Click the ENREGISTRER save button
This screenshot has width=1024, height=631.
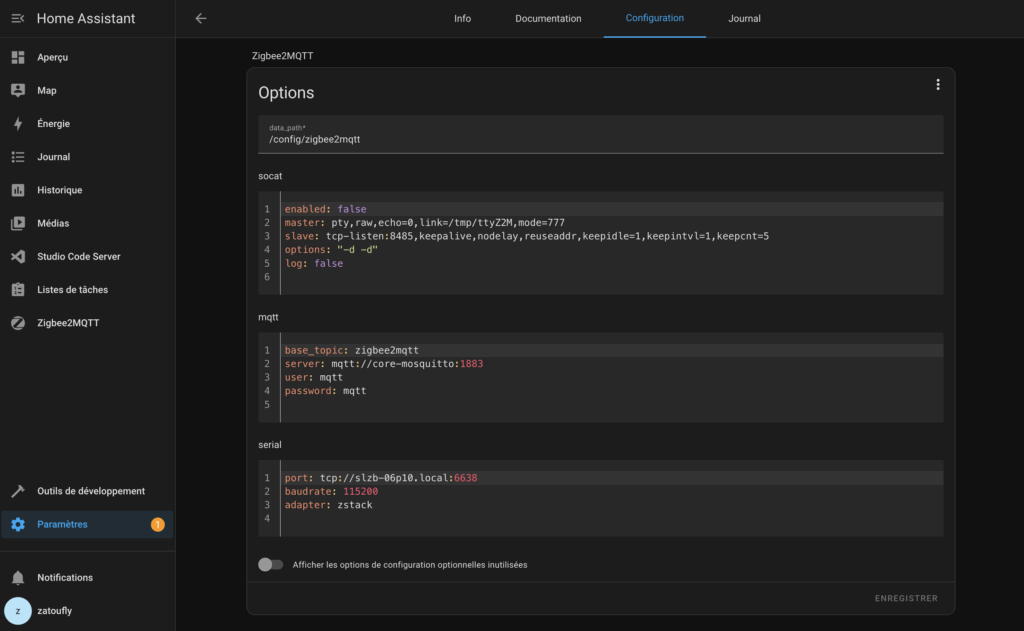[x=906, y=598]
